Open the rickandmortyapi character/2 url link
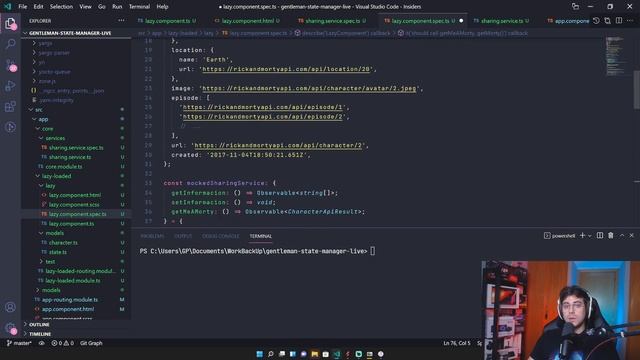 pos(278,145)
